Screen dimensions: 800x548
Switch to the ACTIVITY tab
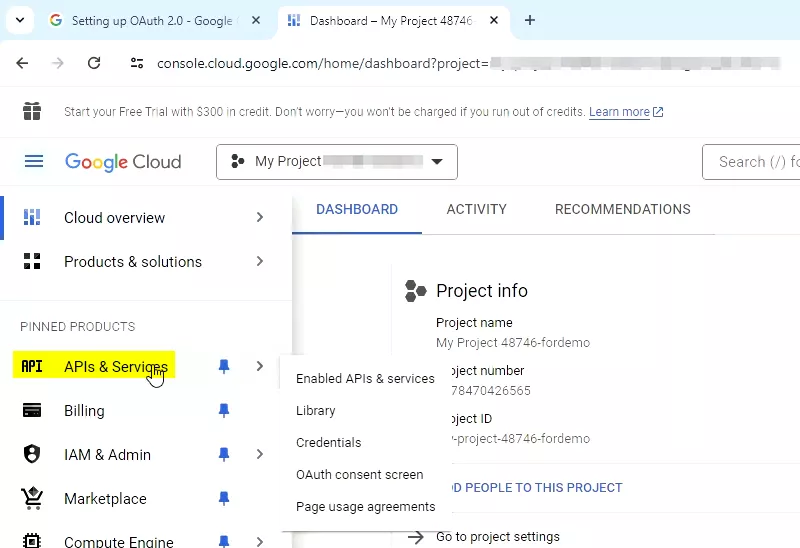[x=477, y=210]
